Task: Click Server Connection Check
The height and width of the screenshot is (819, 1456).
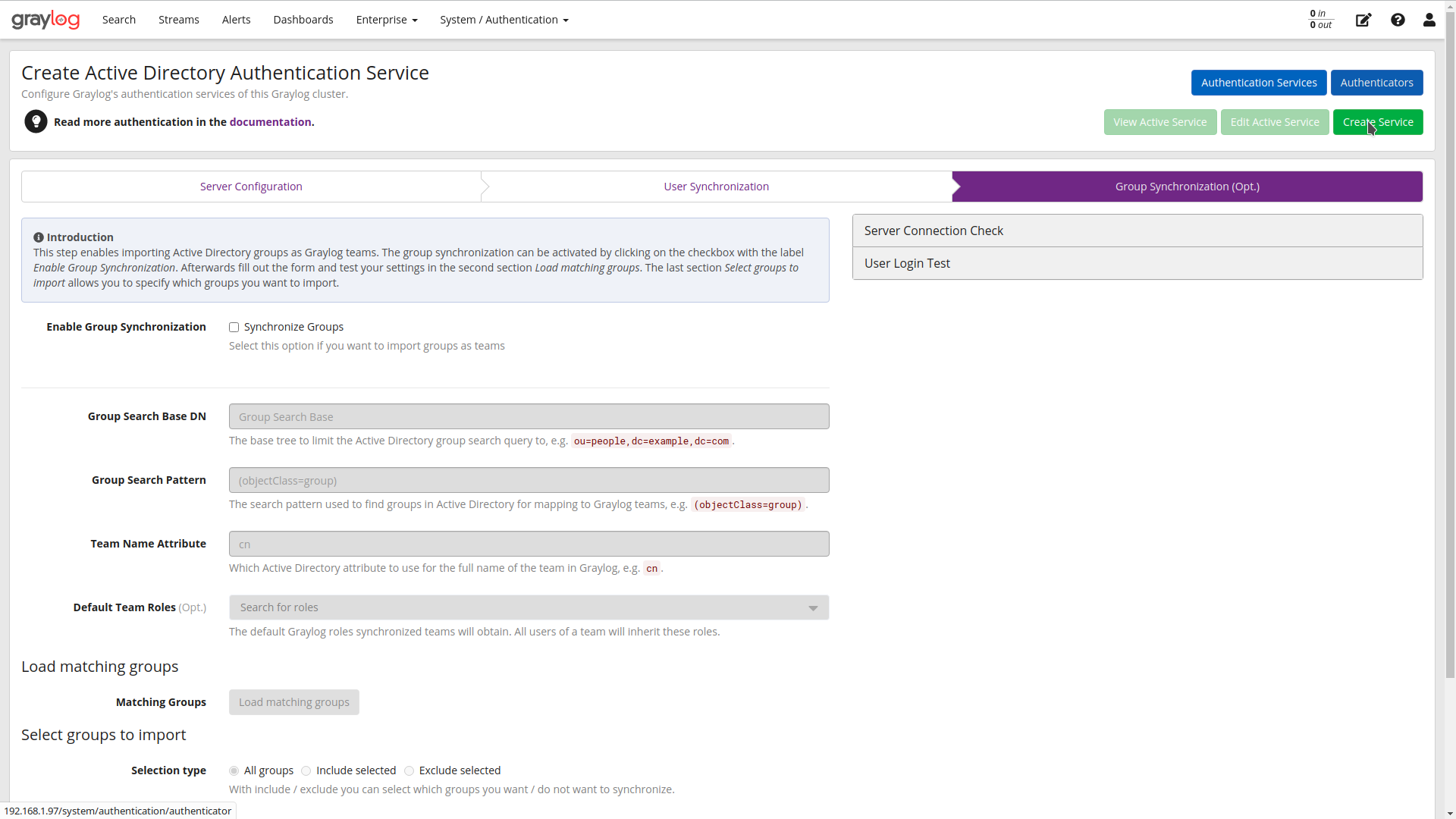Action: (x=934, y=230)
